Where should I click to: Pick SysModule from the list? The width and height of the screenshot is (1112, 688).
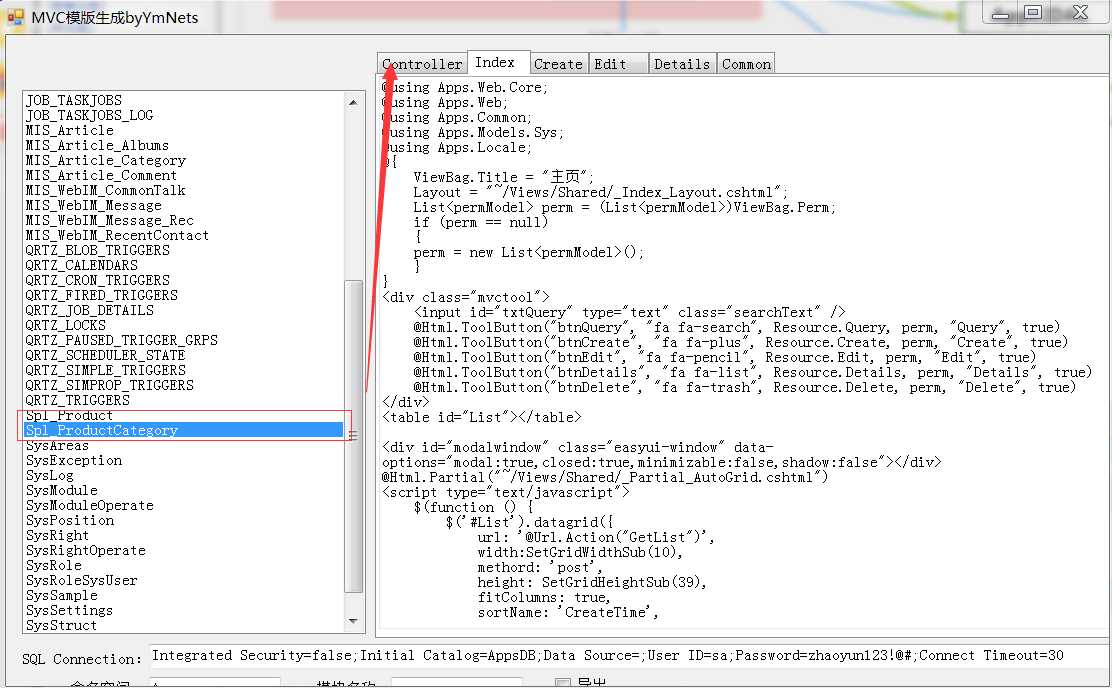tap(62, 490)
